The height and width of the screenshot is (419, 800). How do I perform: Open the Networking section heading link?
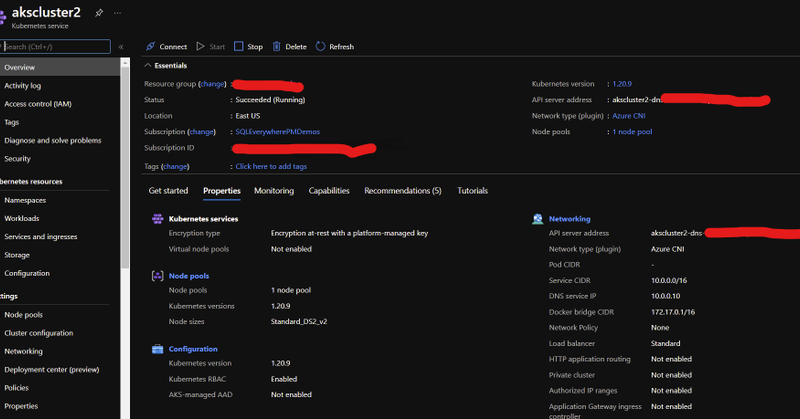[569, 219]
